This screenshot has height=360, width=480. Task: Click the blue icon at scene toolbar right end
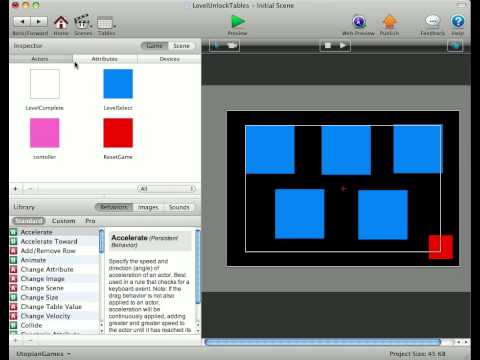pyautogui.click(x=455, y=46)
